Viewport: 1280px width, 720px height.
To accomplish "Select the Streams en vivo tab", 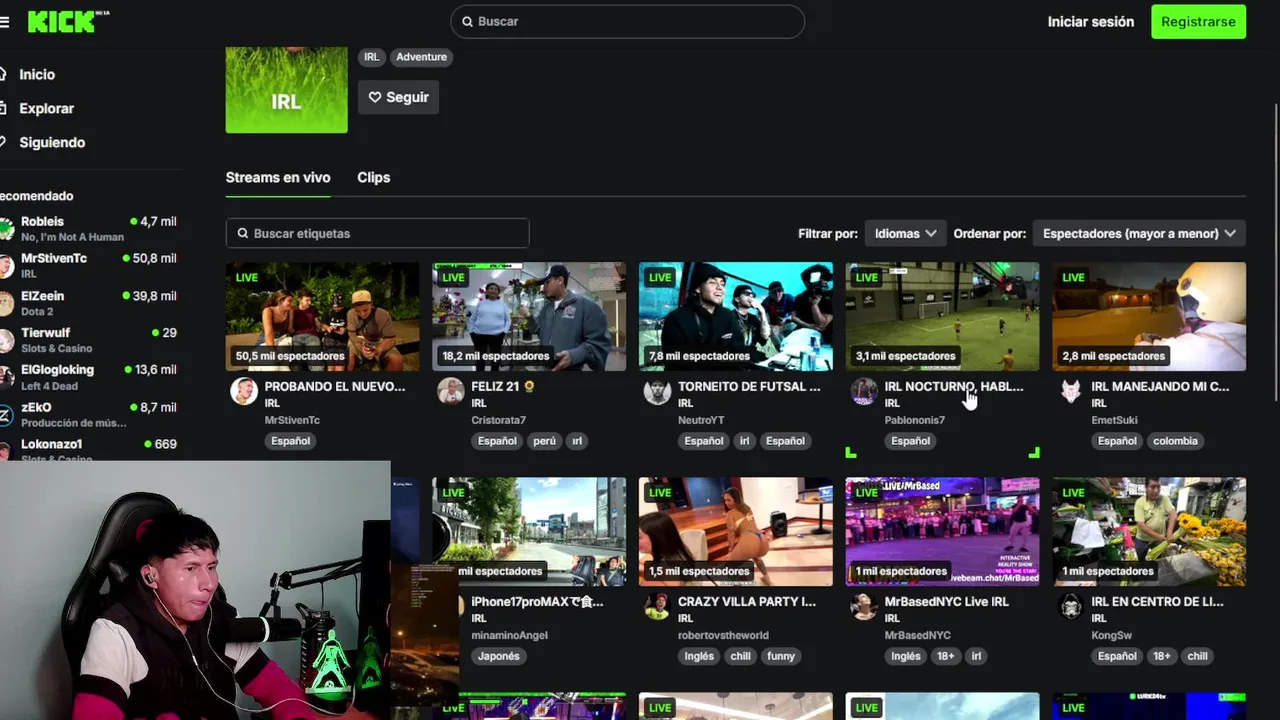I will (278, 177).
